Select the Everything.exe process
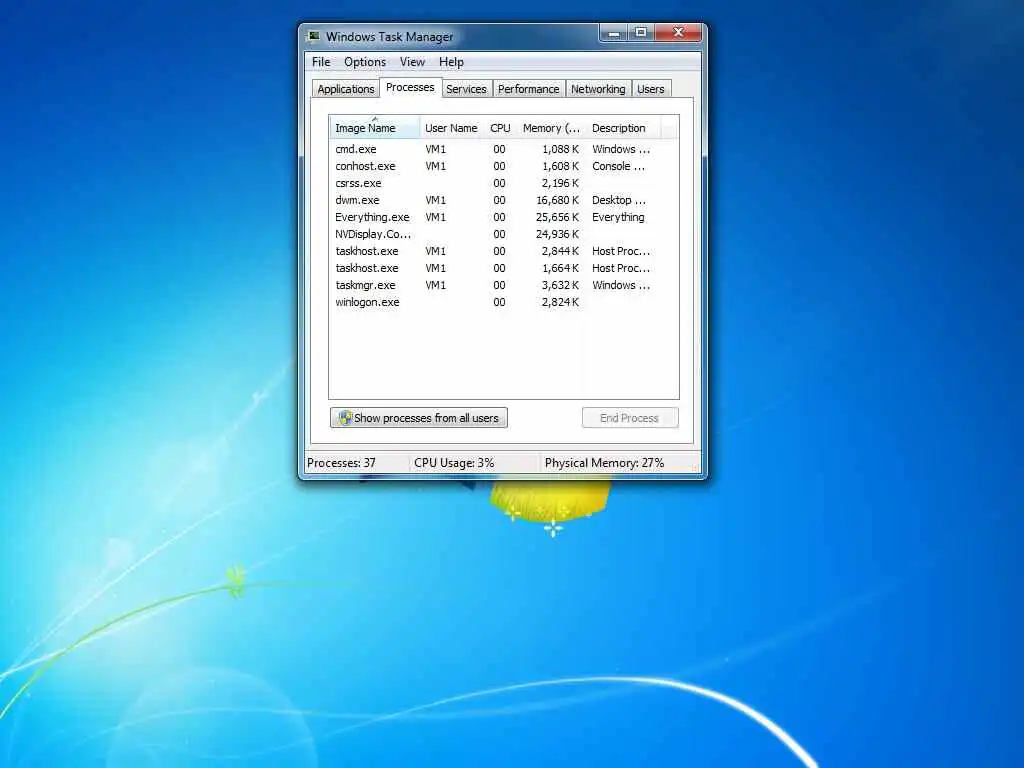 (x=504, y=217)
